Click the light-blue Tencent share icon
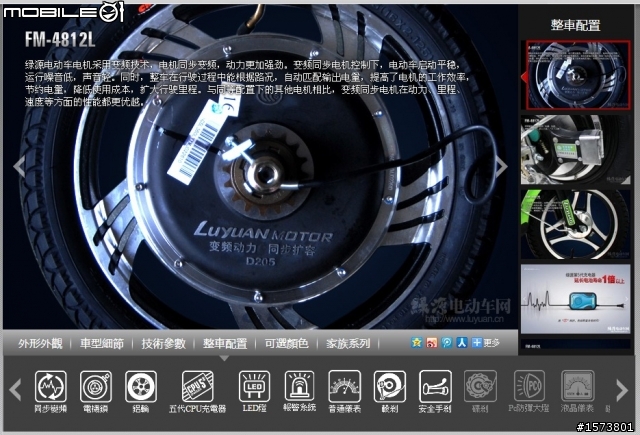This screenshot has height=435, width=640. tap(447, 343)
